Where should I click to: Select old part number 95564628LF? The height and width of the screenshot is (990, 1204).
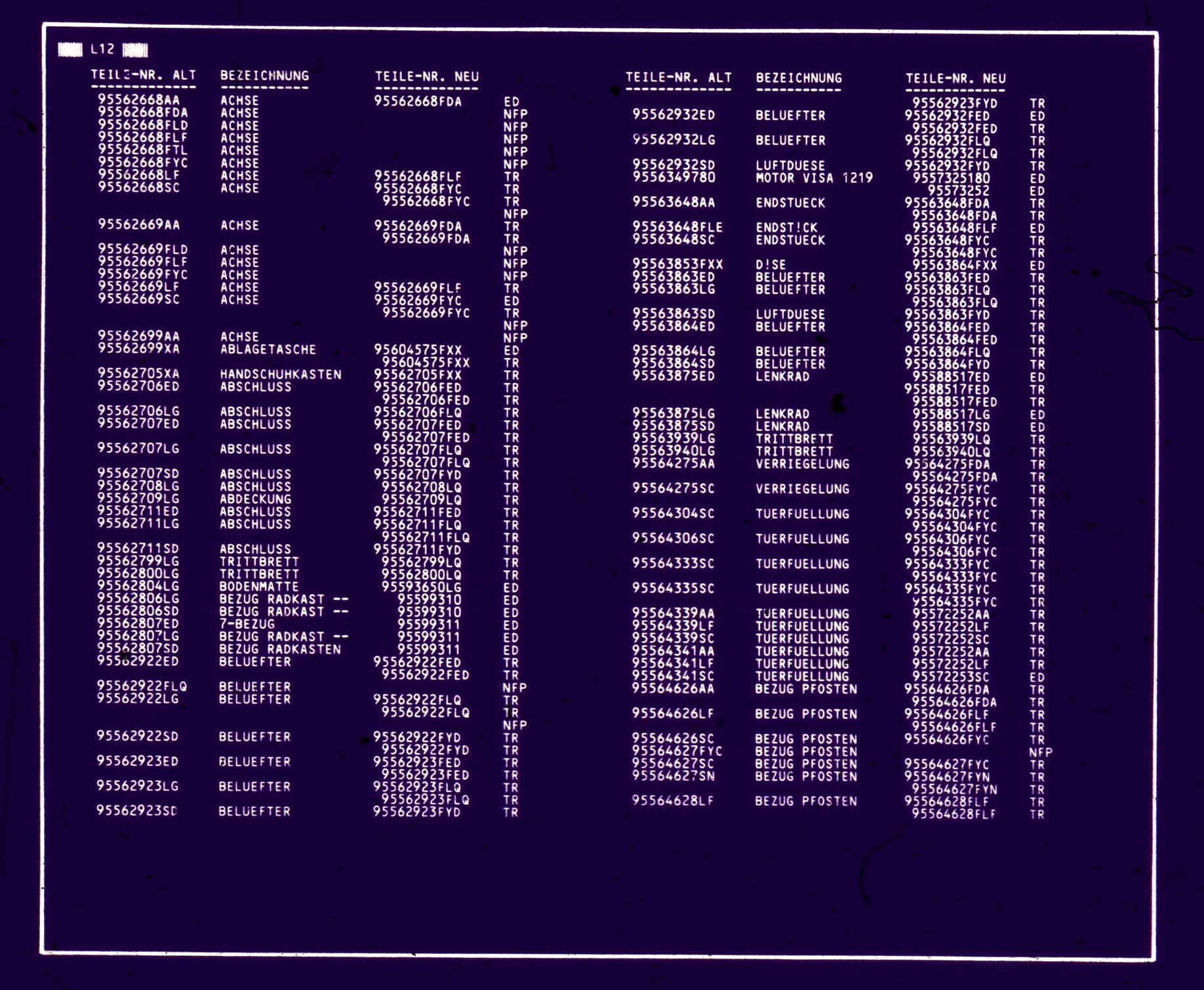(x=672, y=800)
